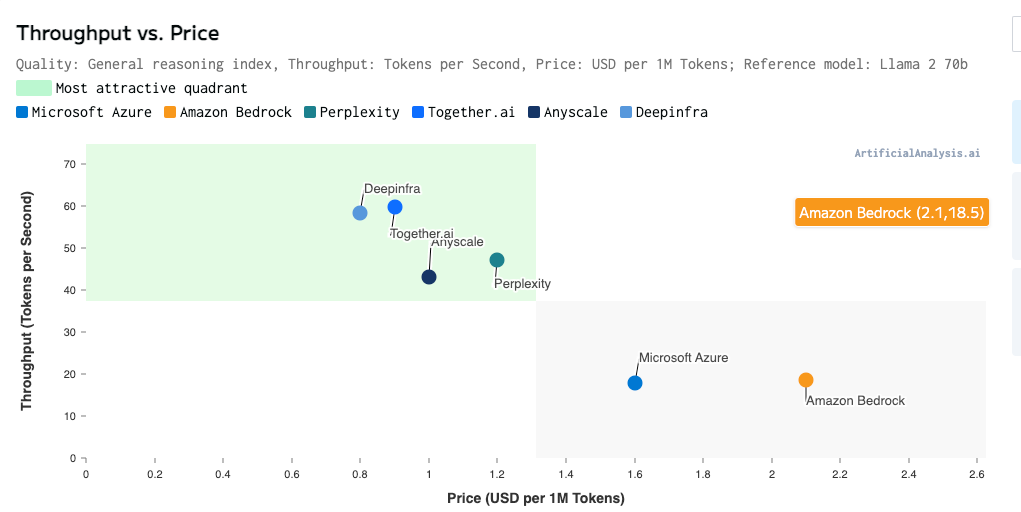Toggle Amazon Bedrock legend entry

tap(227, 112)
